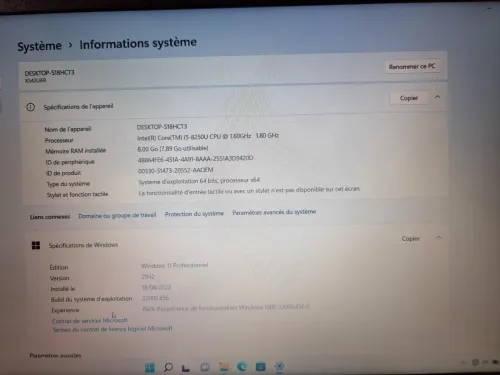The image size is (500, 375).
Task: Click the Type du système 64 bits value
Action: click(199, 181)
